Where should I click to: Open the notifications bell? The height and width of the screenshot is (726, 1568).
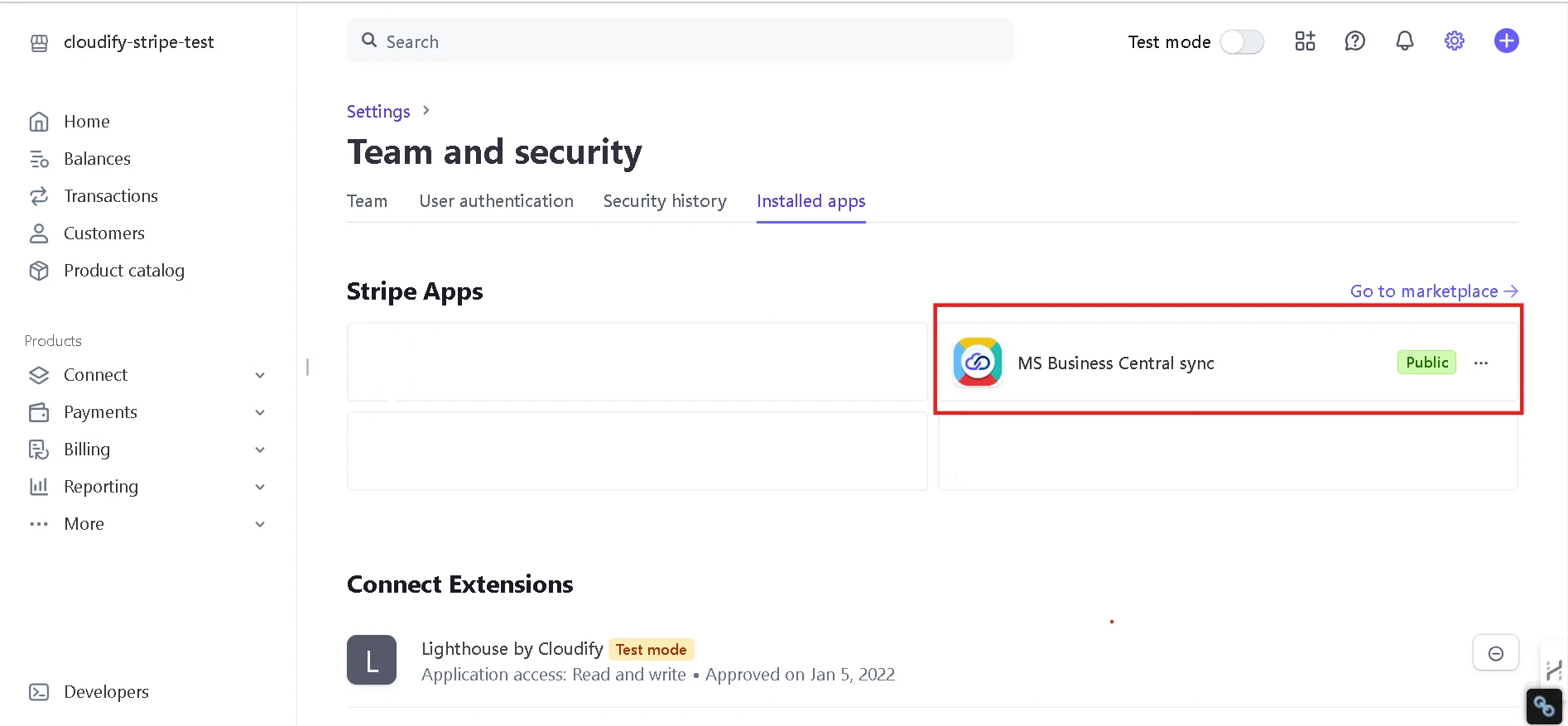coord(1405,41)
